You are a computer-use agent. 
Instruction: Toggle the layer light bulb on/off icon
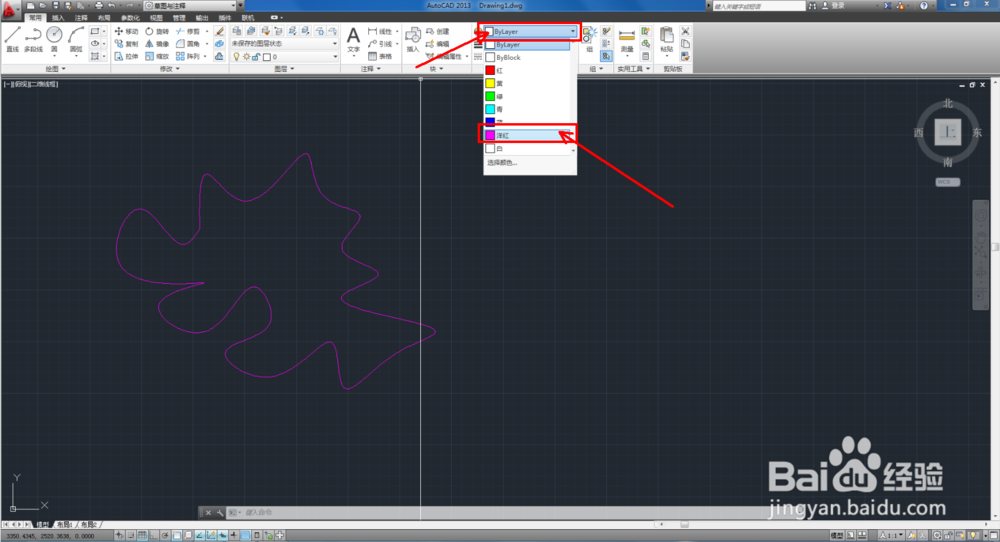[237, 57]
